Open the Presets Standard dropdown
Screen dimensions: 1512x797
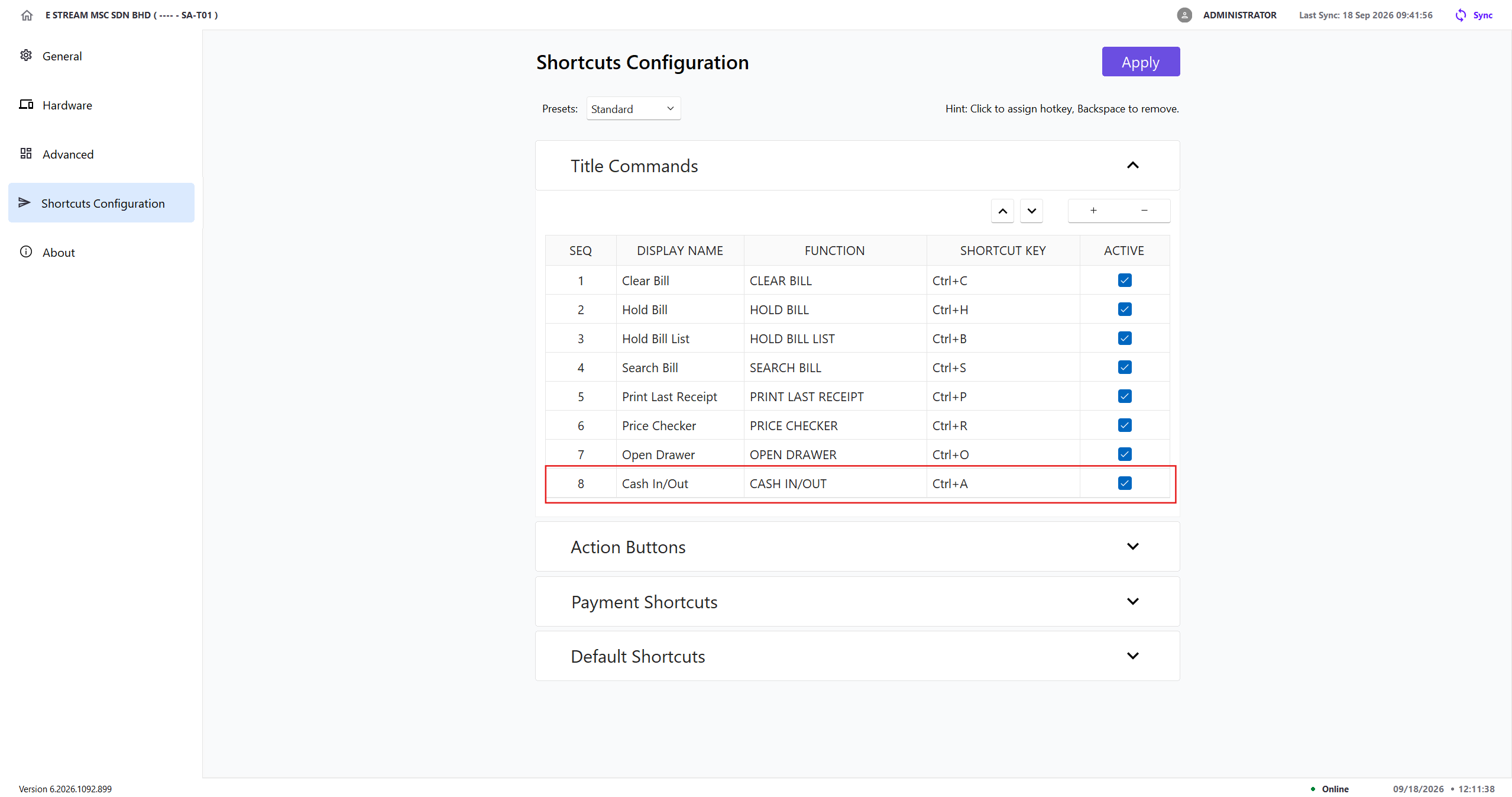(633, 109)
